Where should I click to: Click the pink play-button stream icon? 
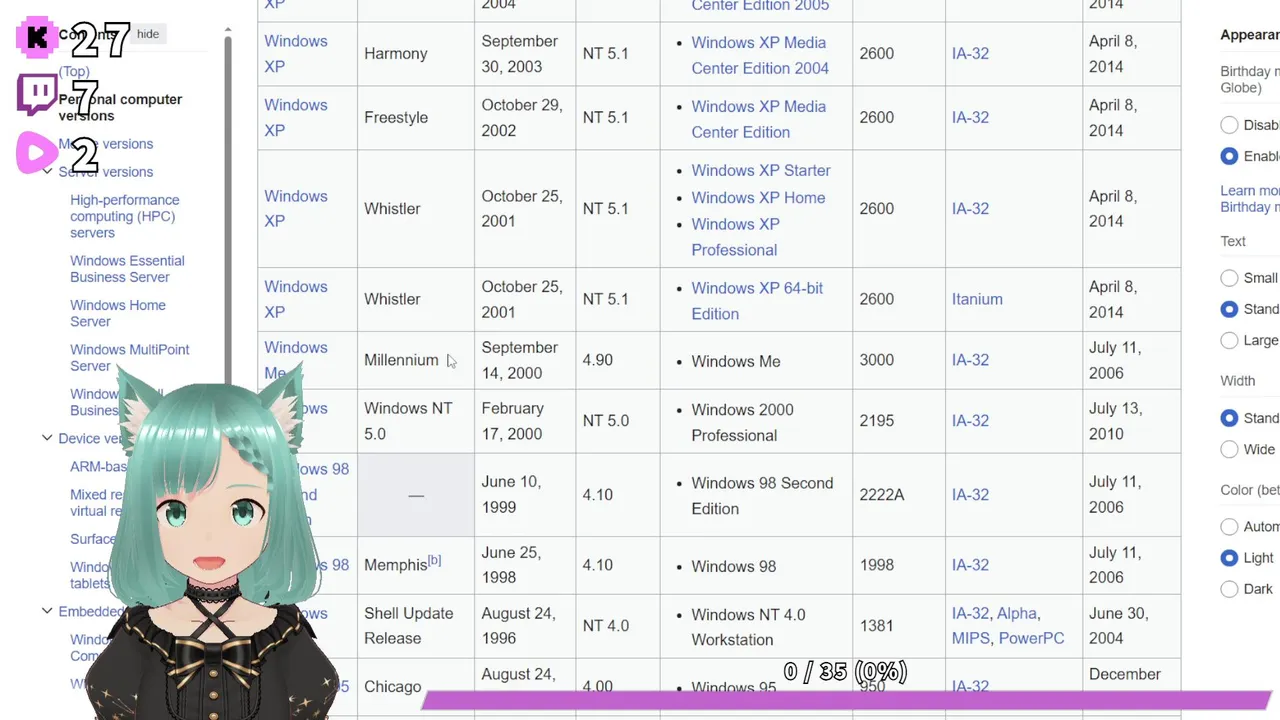37,153
